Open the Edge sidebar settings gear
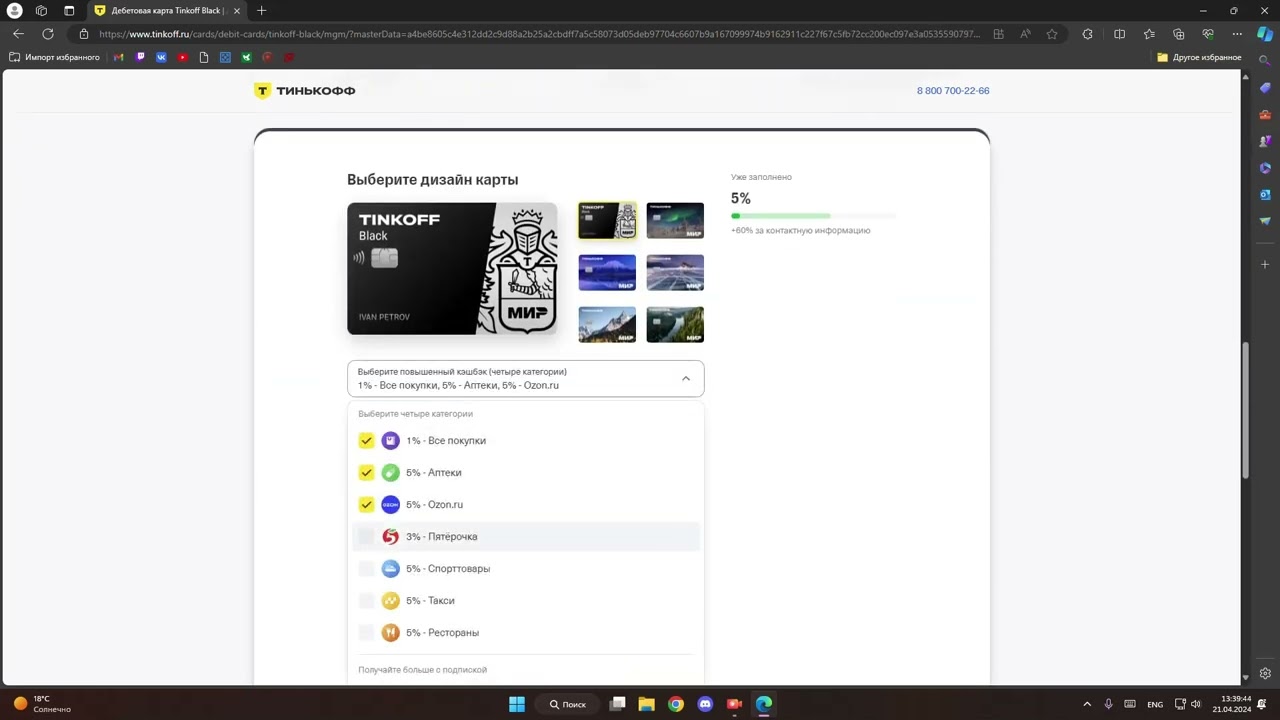The height and width of the screenshot is (720, 1280). pyautogui.click(x=1265, y=673)
